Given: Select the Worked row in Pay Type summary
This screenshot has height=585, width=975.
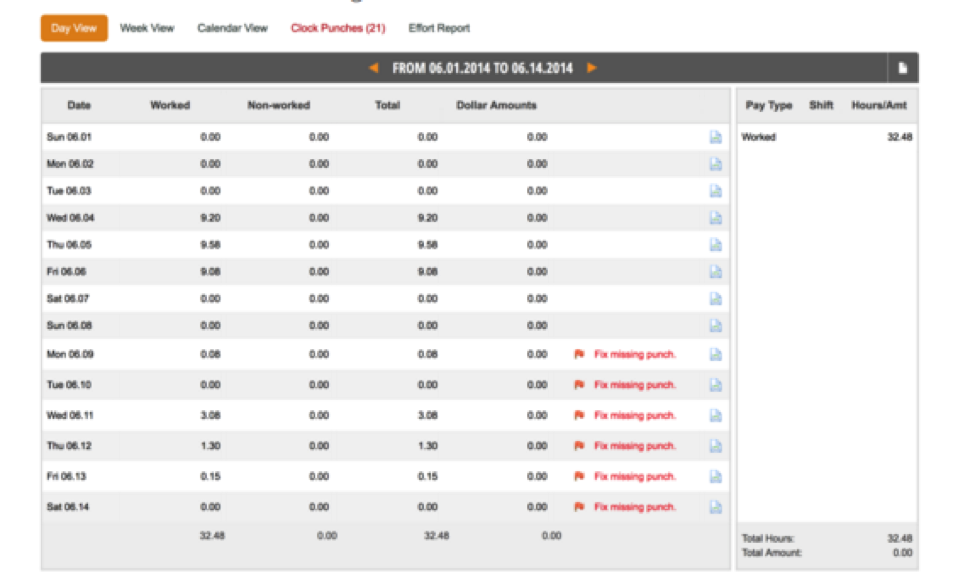Looking at the screenshot, I should click(x=758, y=137).
